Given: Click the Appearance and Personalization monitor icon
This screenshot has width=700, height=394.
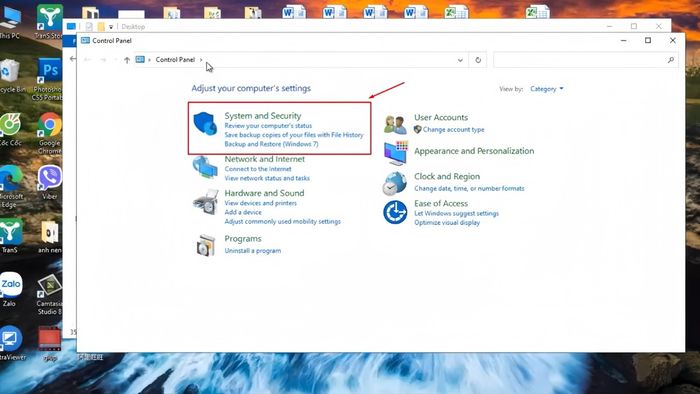Looking at the screenshot, I should click(396, 153).
